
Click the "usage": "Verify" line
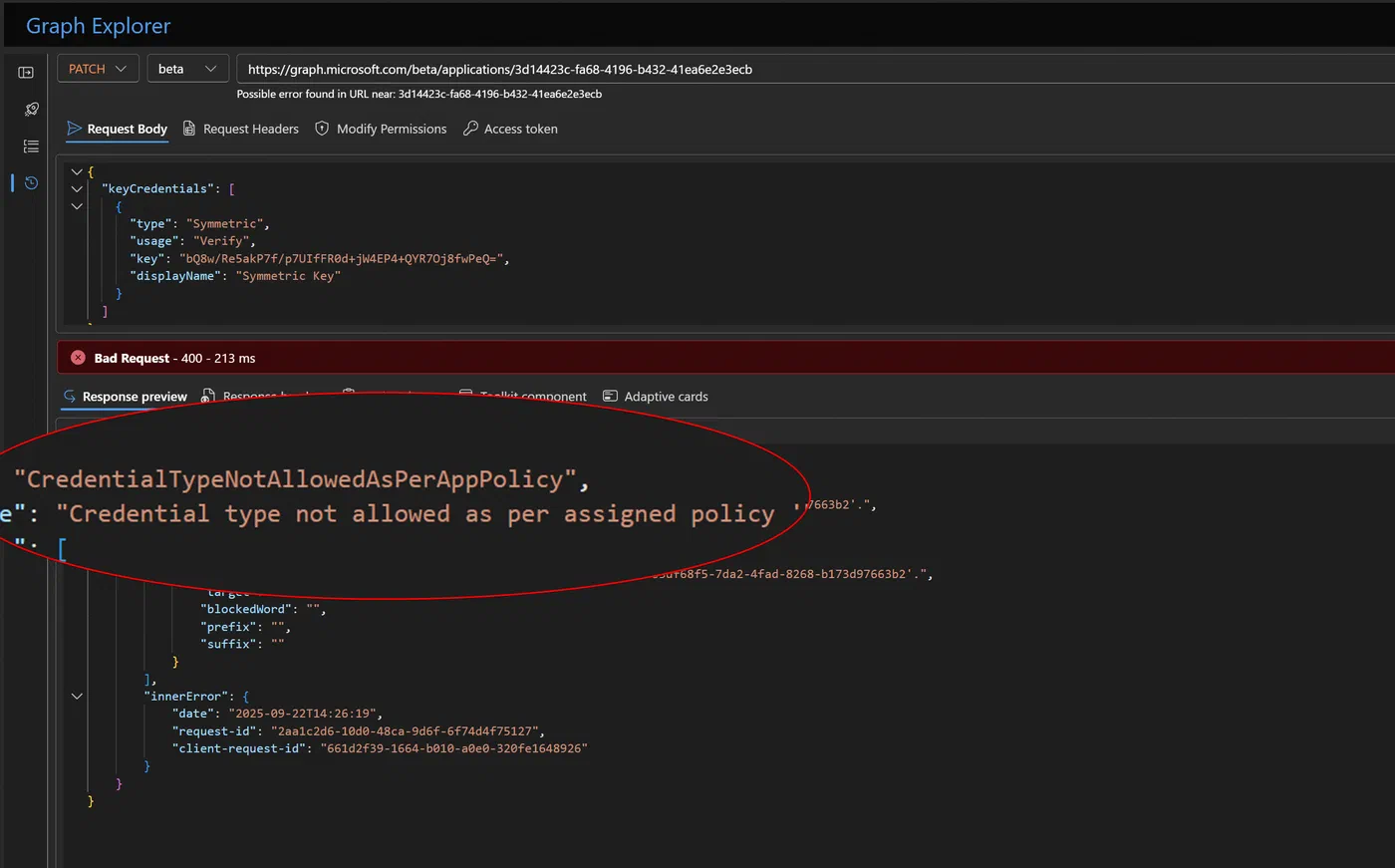[192, 241]
